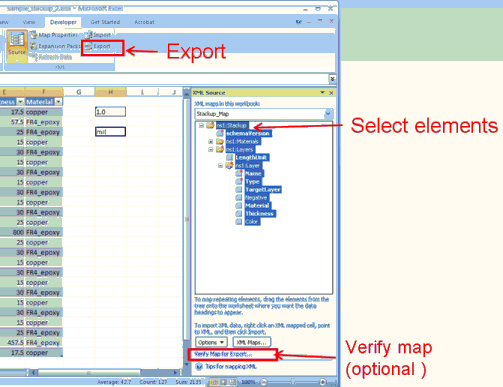Click the ns1:Materials folder icon
Viewport: 503px width, 387px height.
click(x=220, y=141)
